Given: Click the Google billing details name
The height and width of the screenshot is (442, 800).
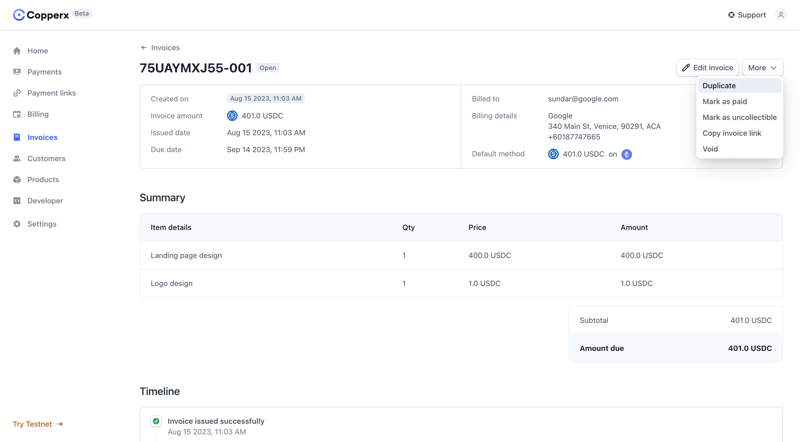Looking at the screenshot, I should click(560, 116).
